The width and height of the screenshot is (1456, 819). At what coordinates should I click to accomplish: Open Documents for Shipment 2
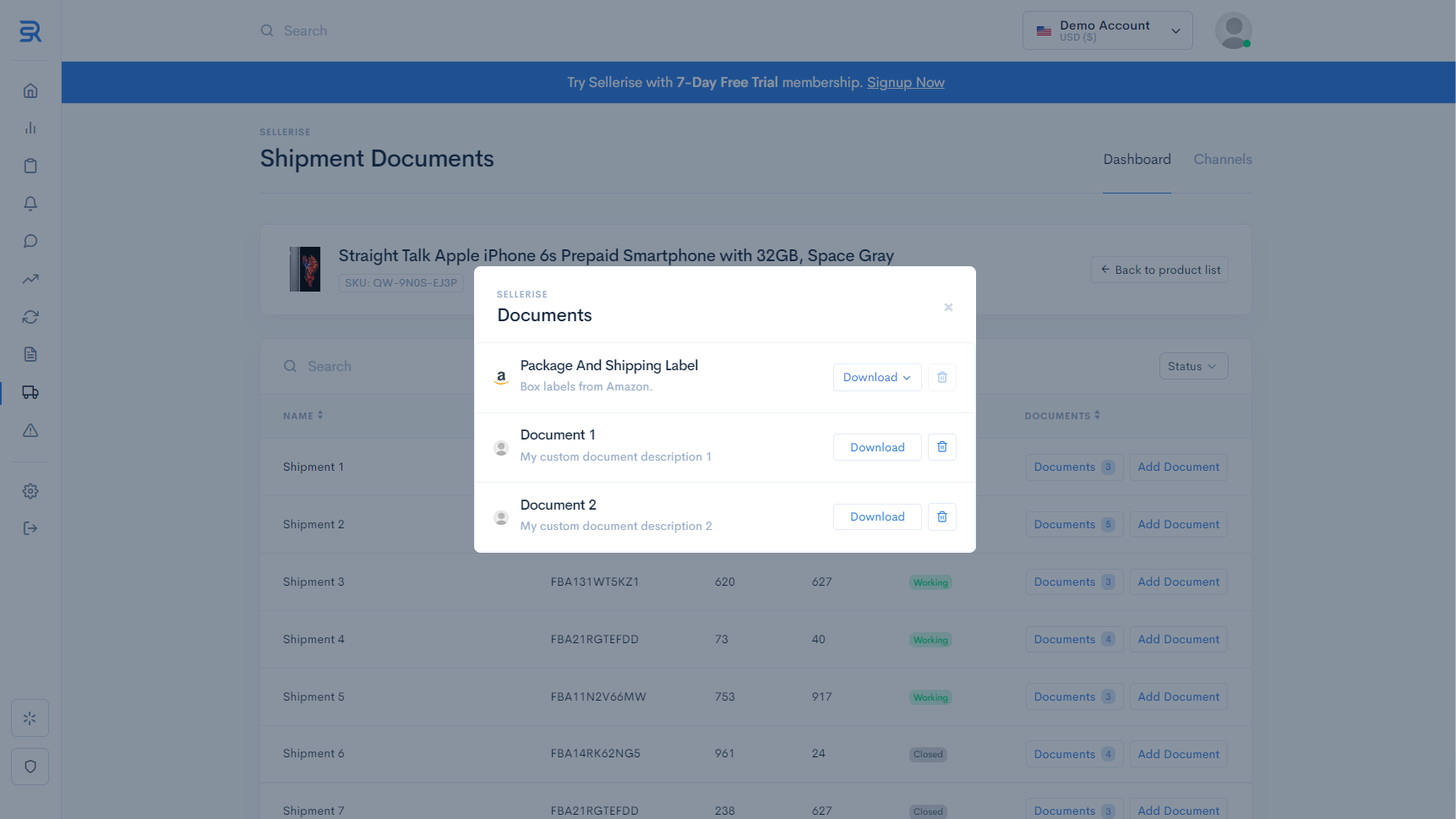tap(1074, 525)
